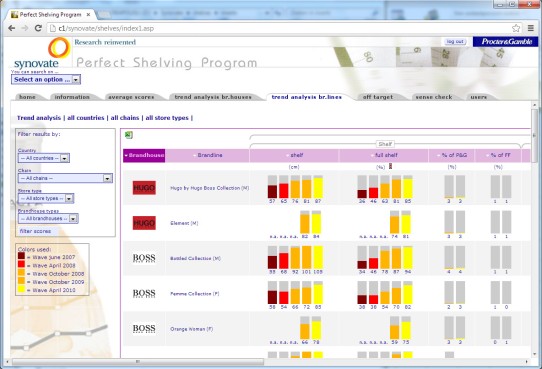Screen dimensions: 542x369
Task: Click the BOSS logo for Bottled Collection
Action: click(144, 258)
